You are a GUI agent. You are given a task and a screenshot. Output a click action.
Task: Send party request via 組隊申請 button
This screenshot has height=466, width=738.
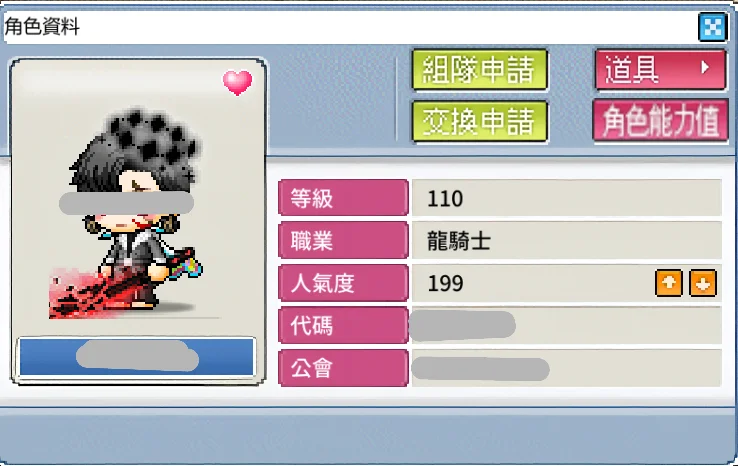[480, 70]
